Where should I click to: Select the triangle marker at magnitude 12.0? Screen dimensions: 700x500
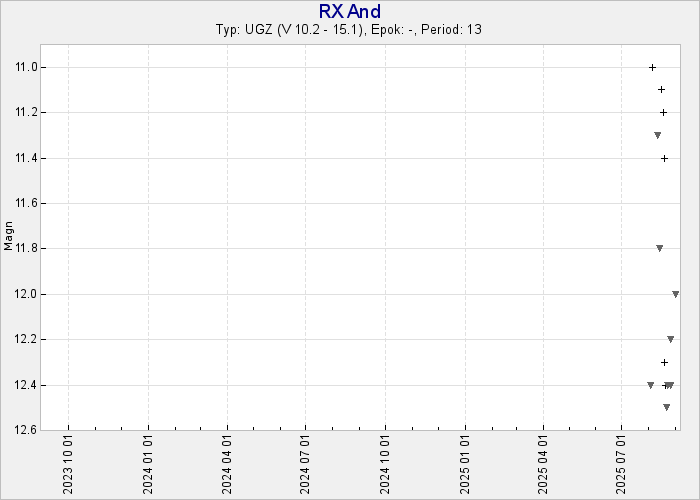[675, 294]
